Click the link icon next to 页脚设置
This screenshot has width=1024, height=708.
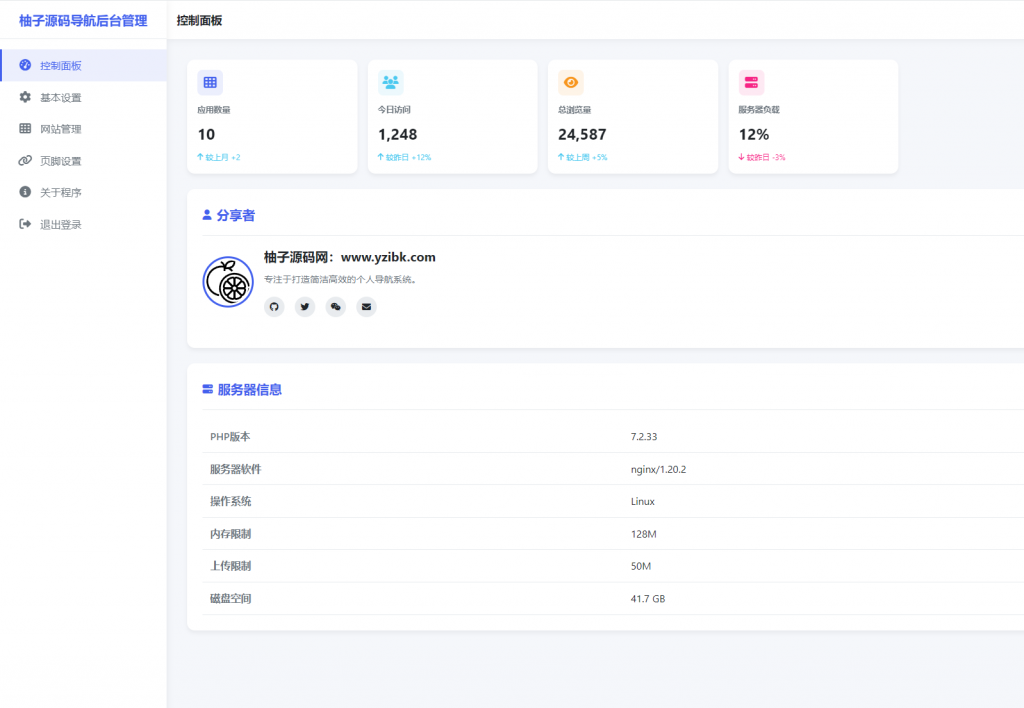click(x=24, y=160)
